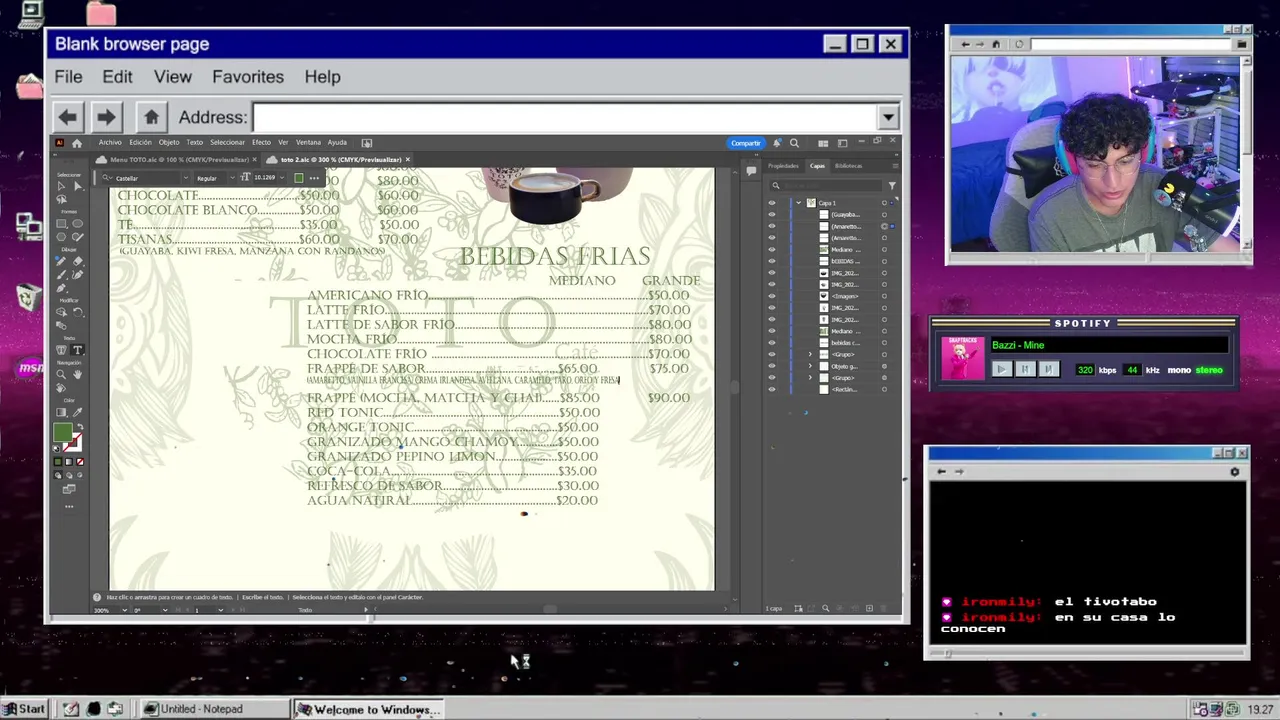Image resolution: width=1280 pixels, height=720 pixels.
Task: Open the Objeto menu
Action: (x=169, y=142)
